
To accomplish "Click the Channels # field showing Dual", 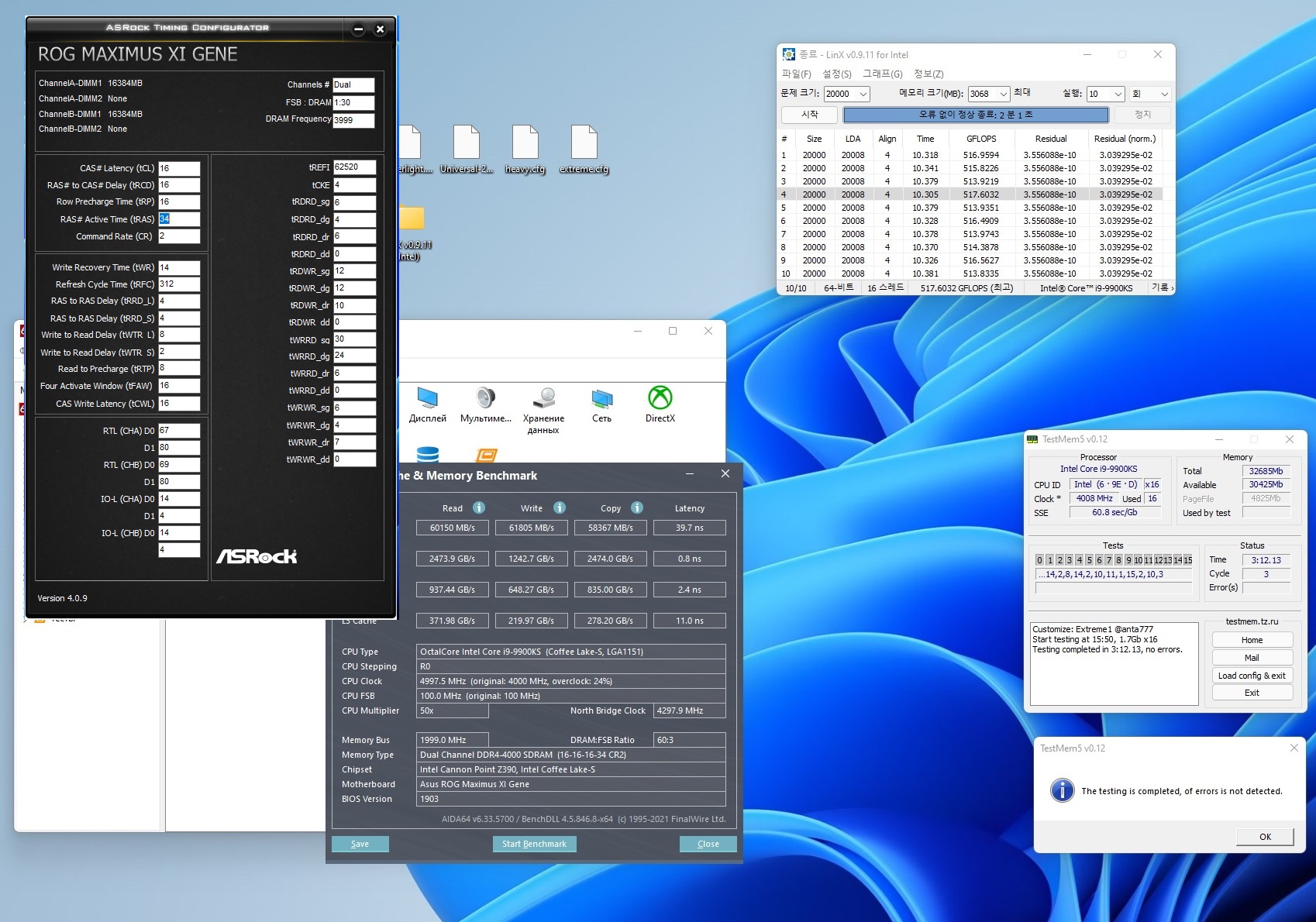I will tap(353, 85).
